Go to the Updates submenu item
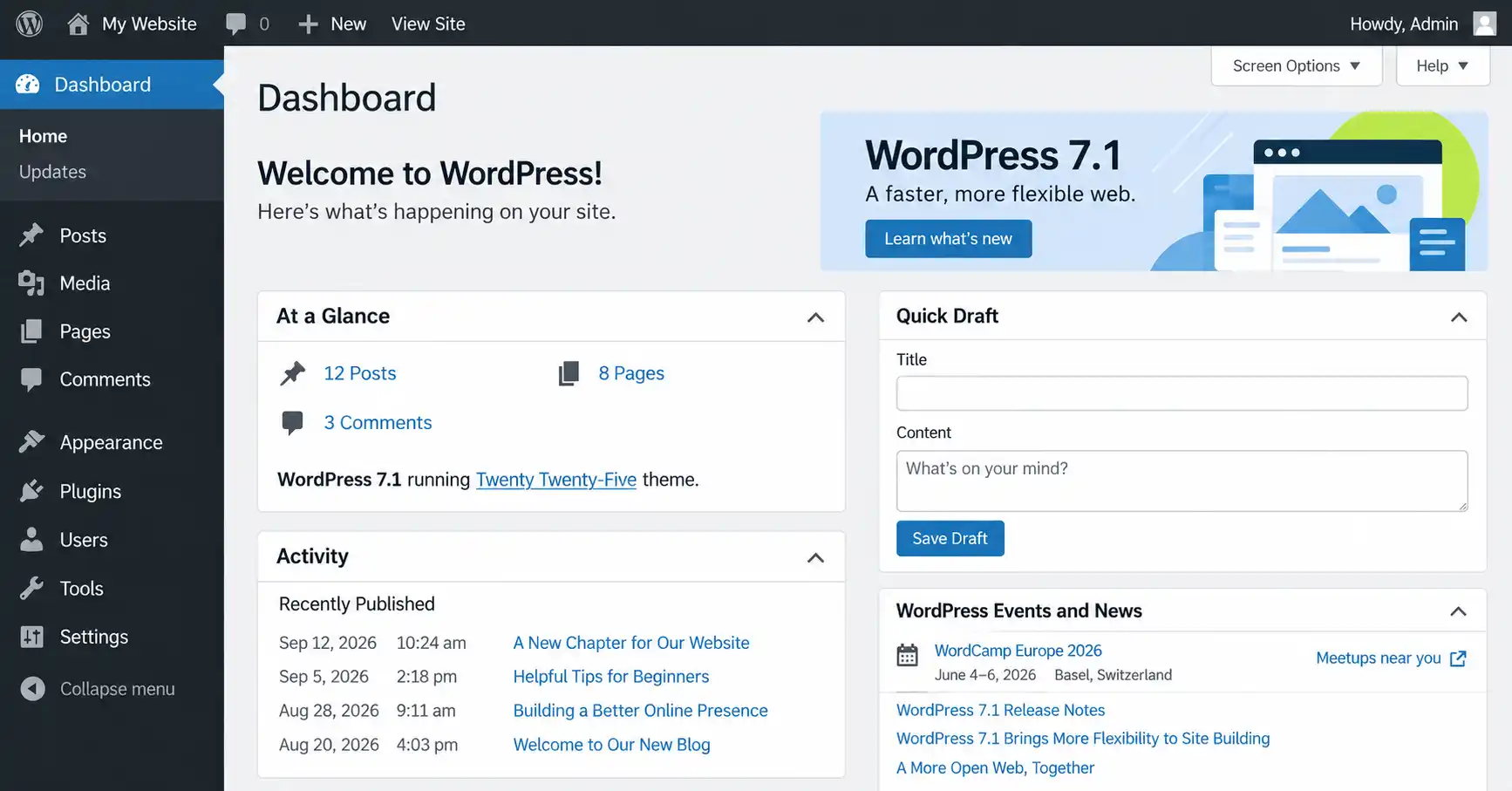Screen dimensions: 1512x791 pos(52,172)
